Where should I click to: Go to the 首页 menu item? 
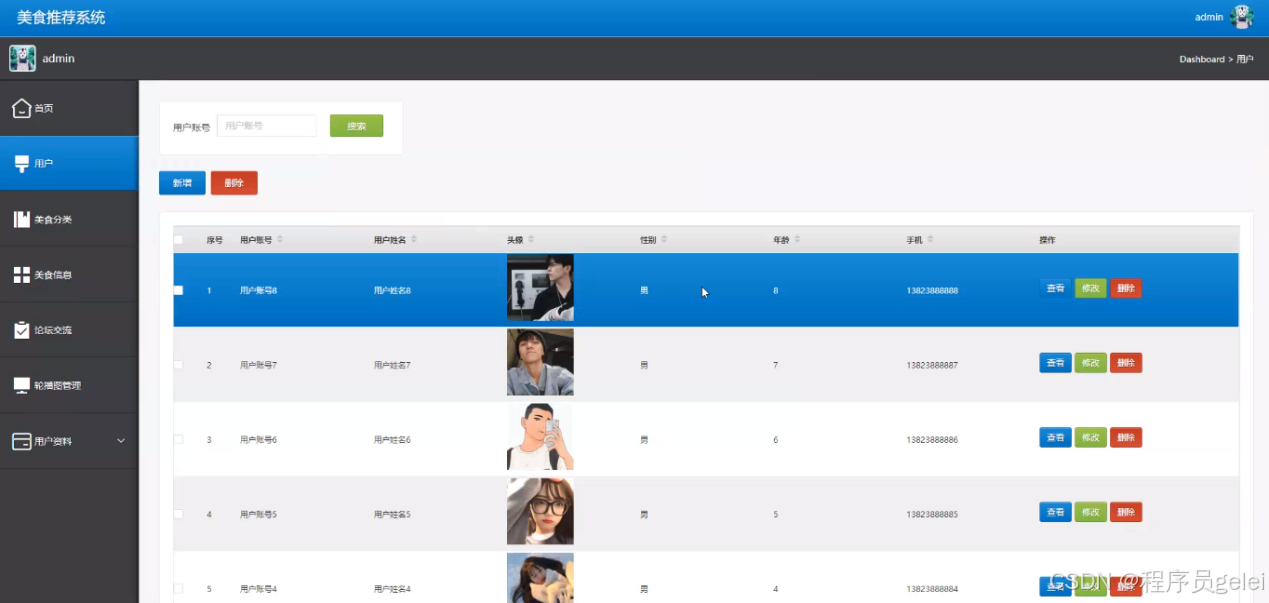click(69, 108)
